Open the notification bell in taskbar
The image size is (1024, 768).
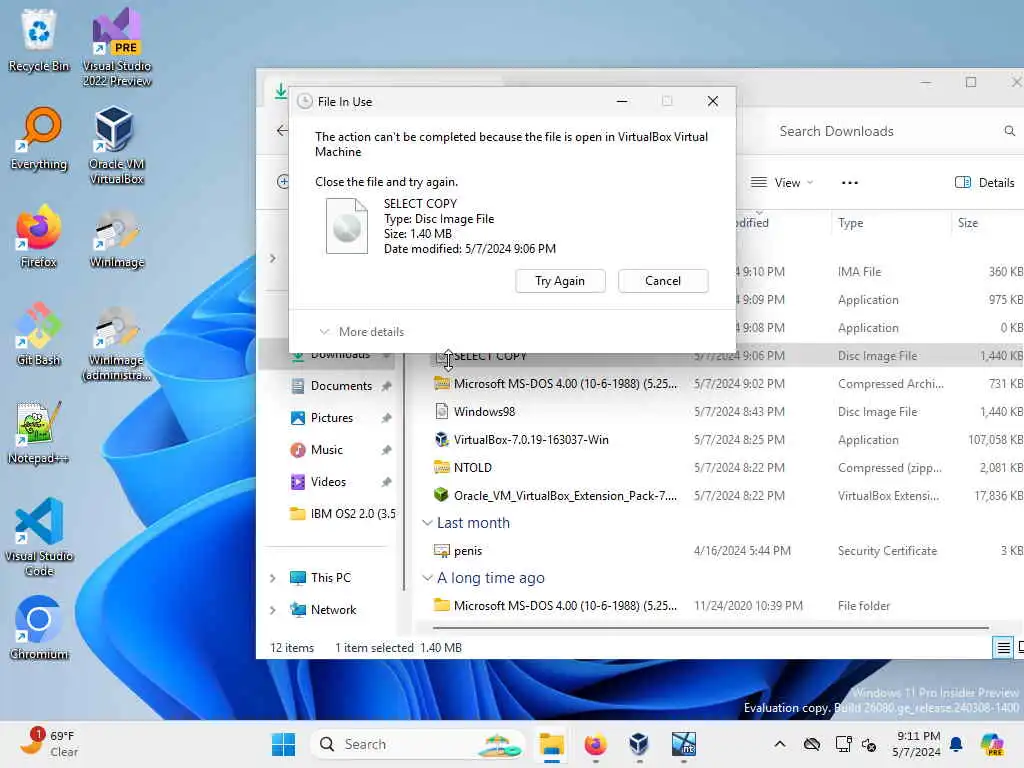tap(956, 744)
